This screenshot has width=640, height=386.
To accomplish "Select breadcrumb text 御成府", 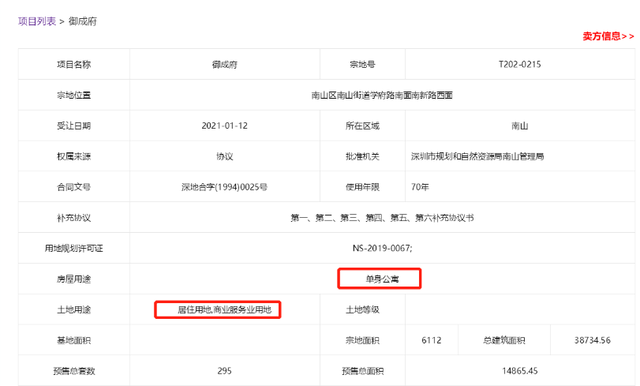I will point(83,21).
